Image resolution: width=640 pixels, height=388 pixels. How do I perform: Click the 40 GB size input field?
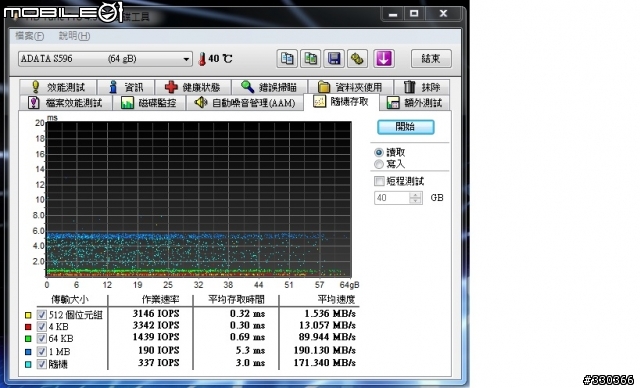point(392,198)
